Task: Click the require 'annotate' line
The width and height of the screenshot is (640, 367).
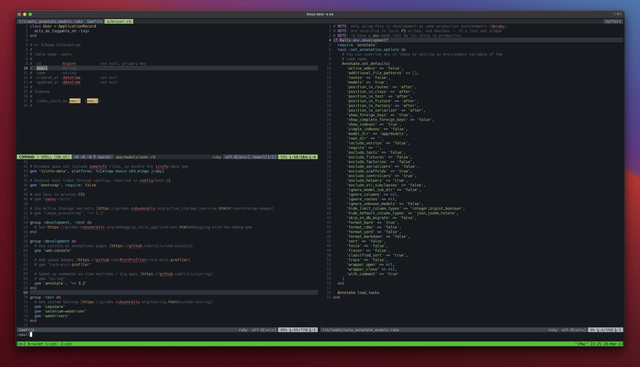Action: click(357, 45)
